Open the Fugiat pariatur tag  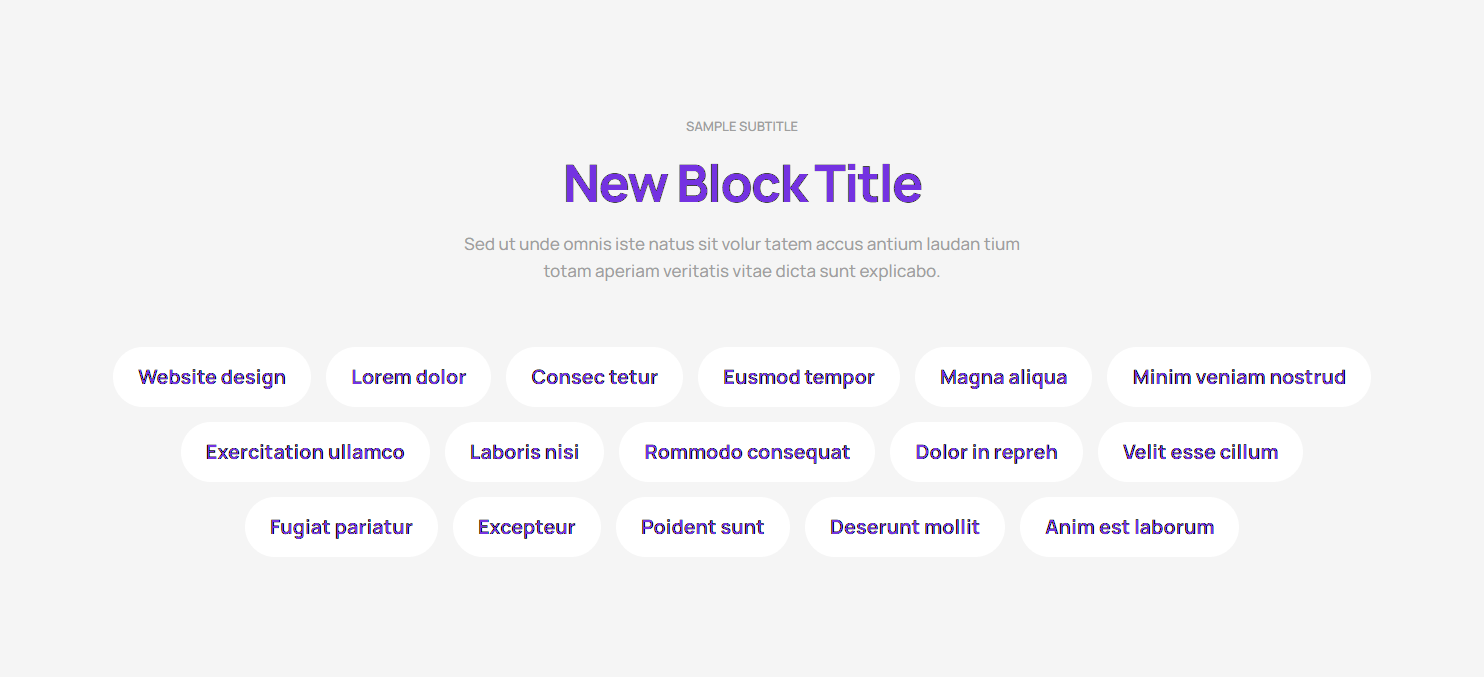[341, 527]
